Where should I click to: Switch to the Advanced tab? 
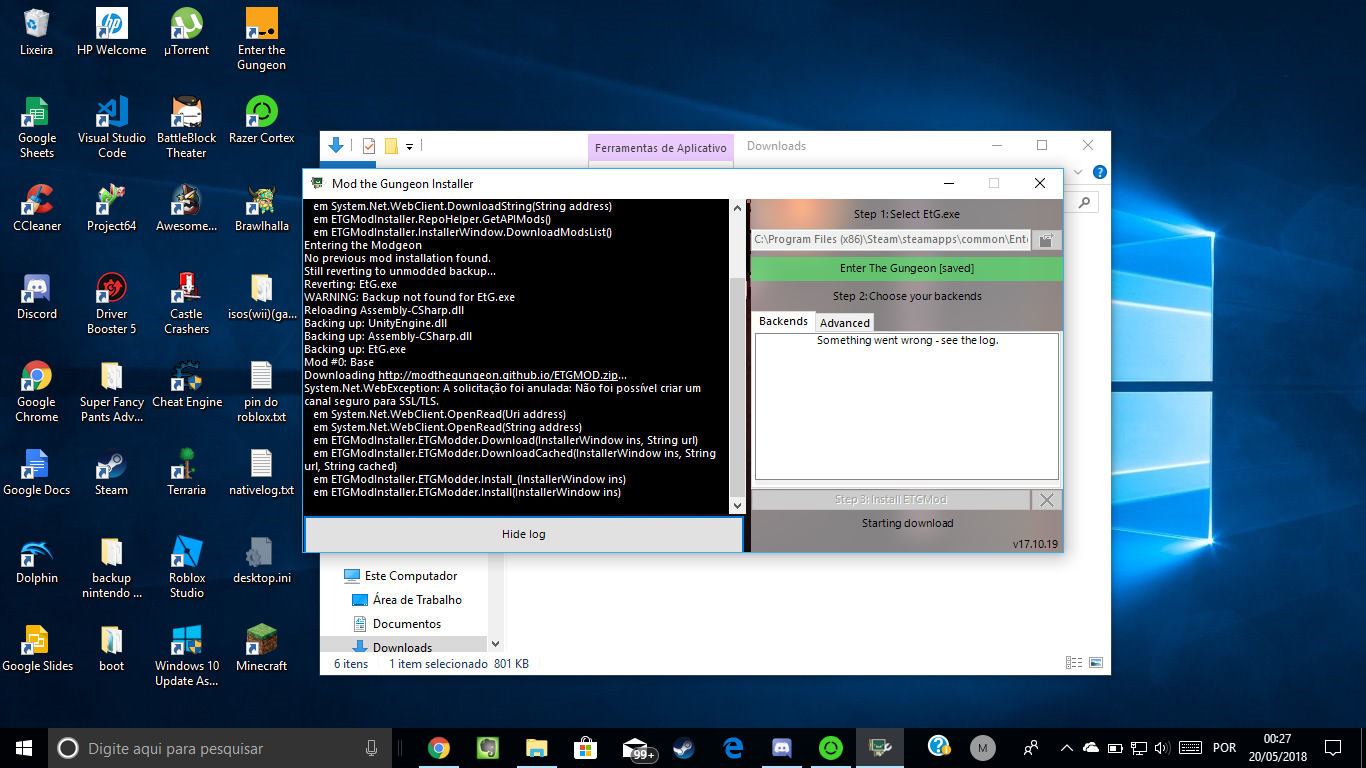(x=845, y=323)
